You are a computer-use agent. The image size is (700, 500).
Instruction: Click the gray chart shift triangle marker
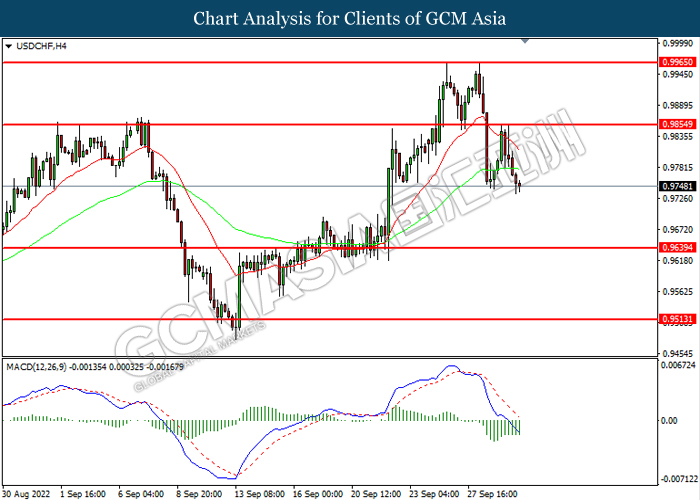click(x=525, y=41)
